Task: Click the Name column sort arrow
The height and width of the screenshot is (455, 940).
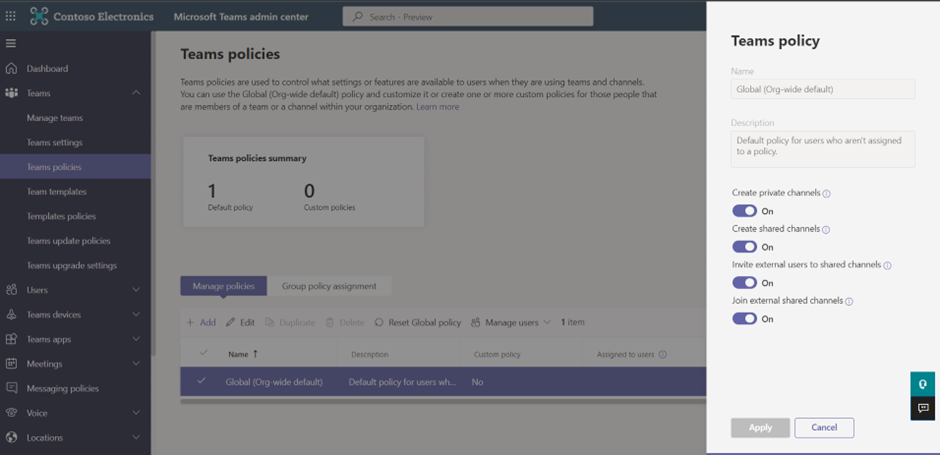Action: (x=255, y=354)
